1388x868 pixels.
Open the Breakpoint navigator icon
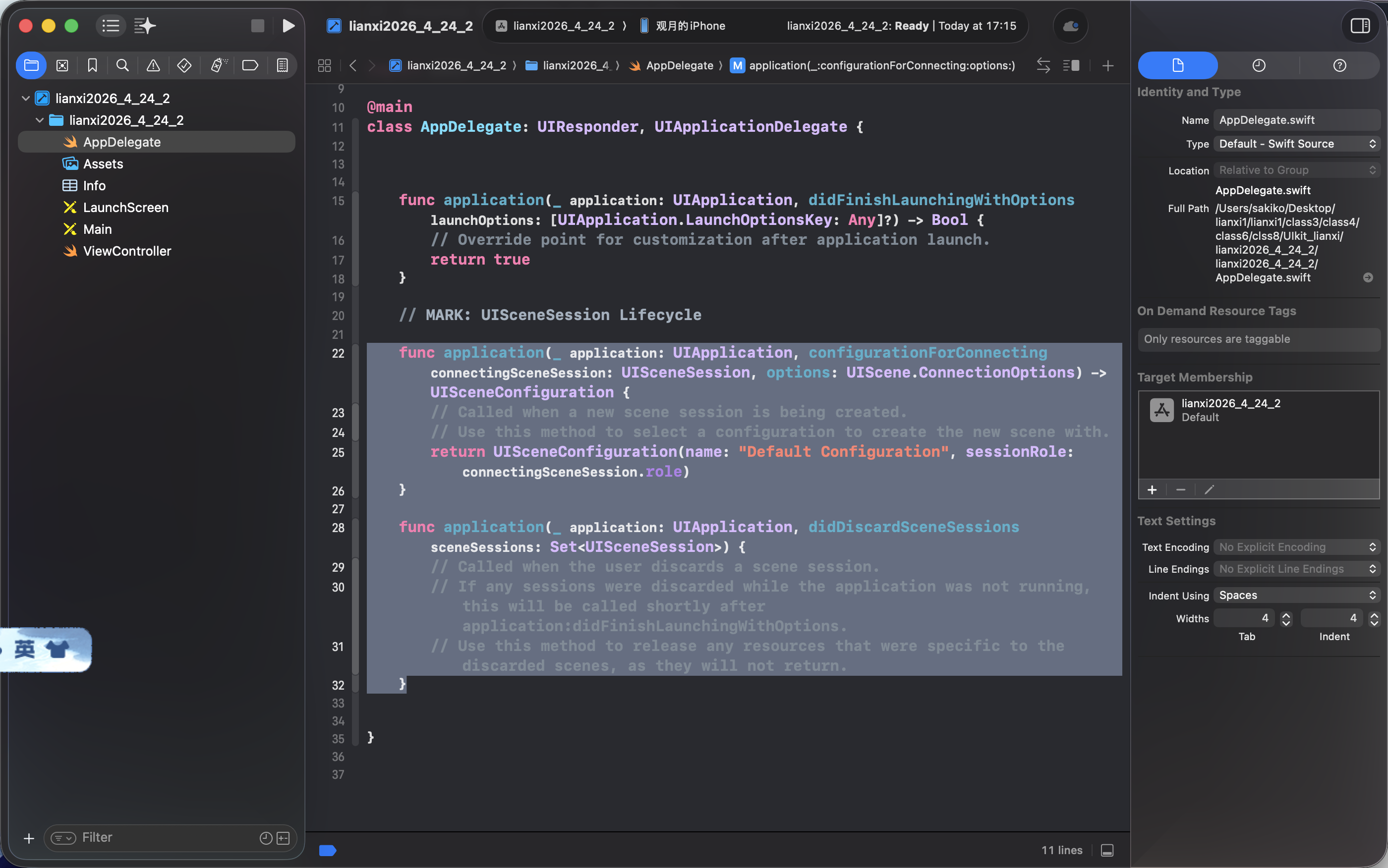click(x=250, y=65)
